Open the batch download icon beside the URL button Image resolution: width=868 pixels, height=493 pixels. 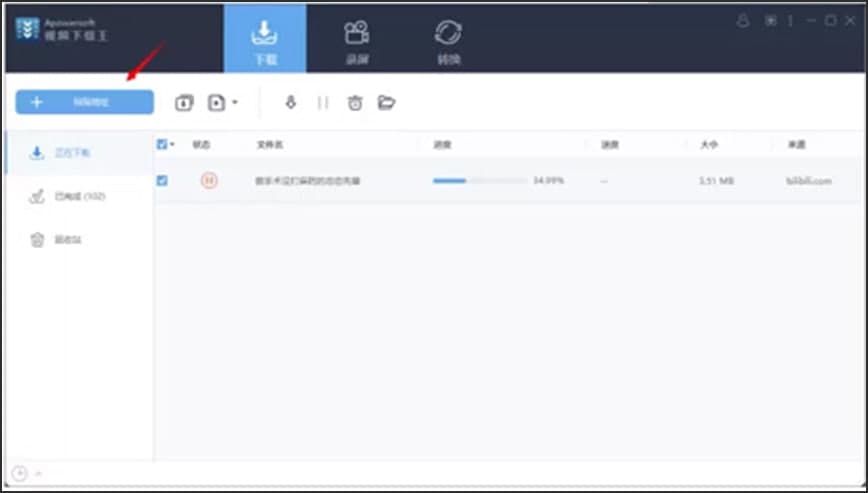[184, 102]
